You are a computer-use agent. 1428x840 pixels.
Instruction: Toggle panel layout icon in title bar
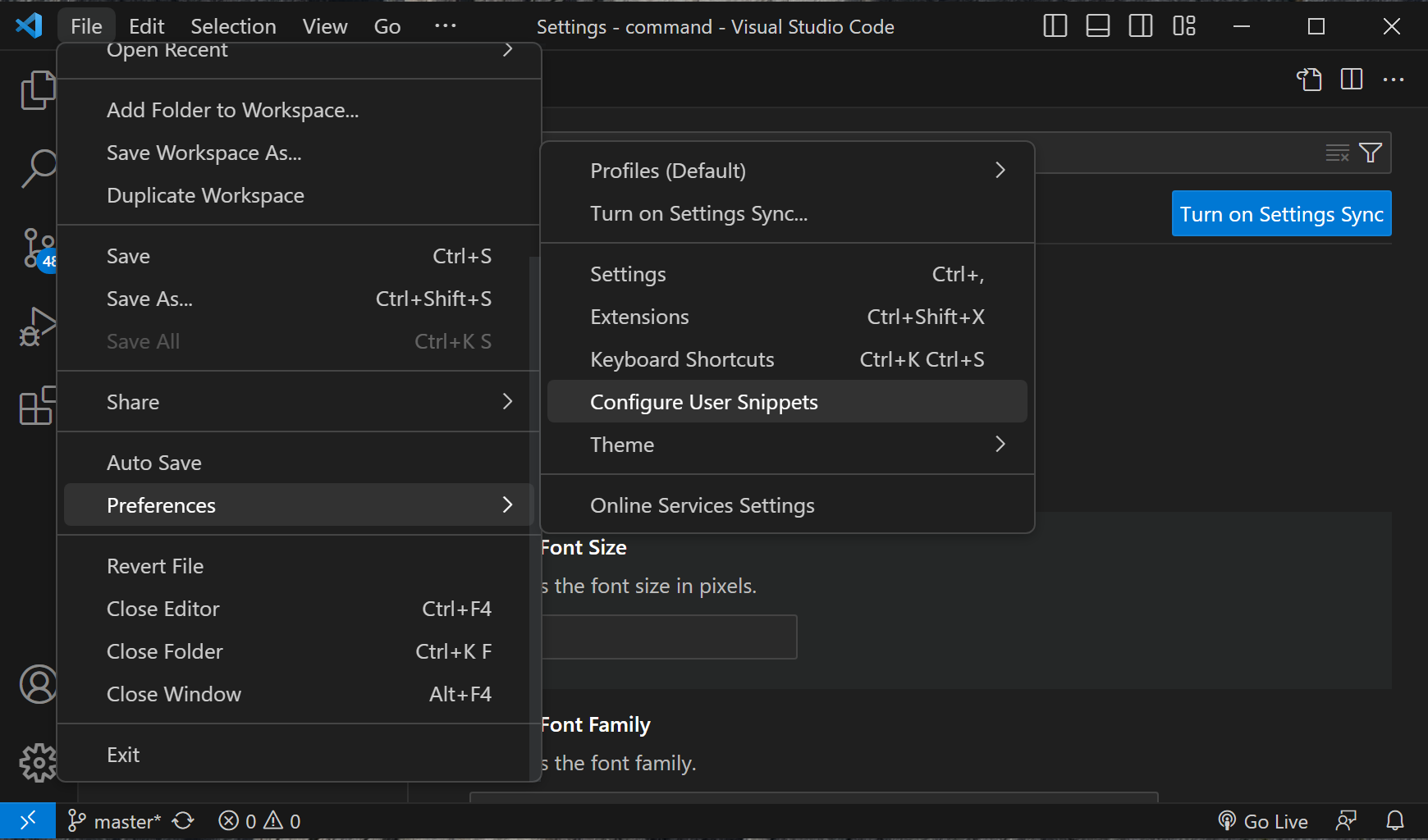coord(1097,26)
